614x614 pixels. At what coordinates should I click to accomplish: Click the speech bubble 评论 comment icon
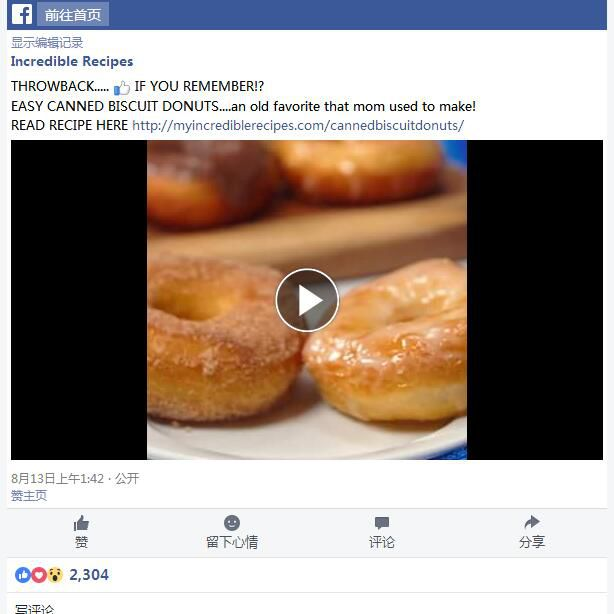[382, 523]
